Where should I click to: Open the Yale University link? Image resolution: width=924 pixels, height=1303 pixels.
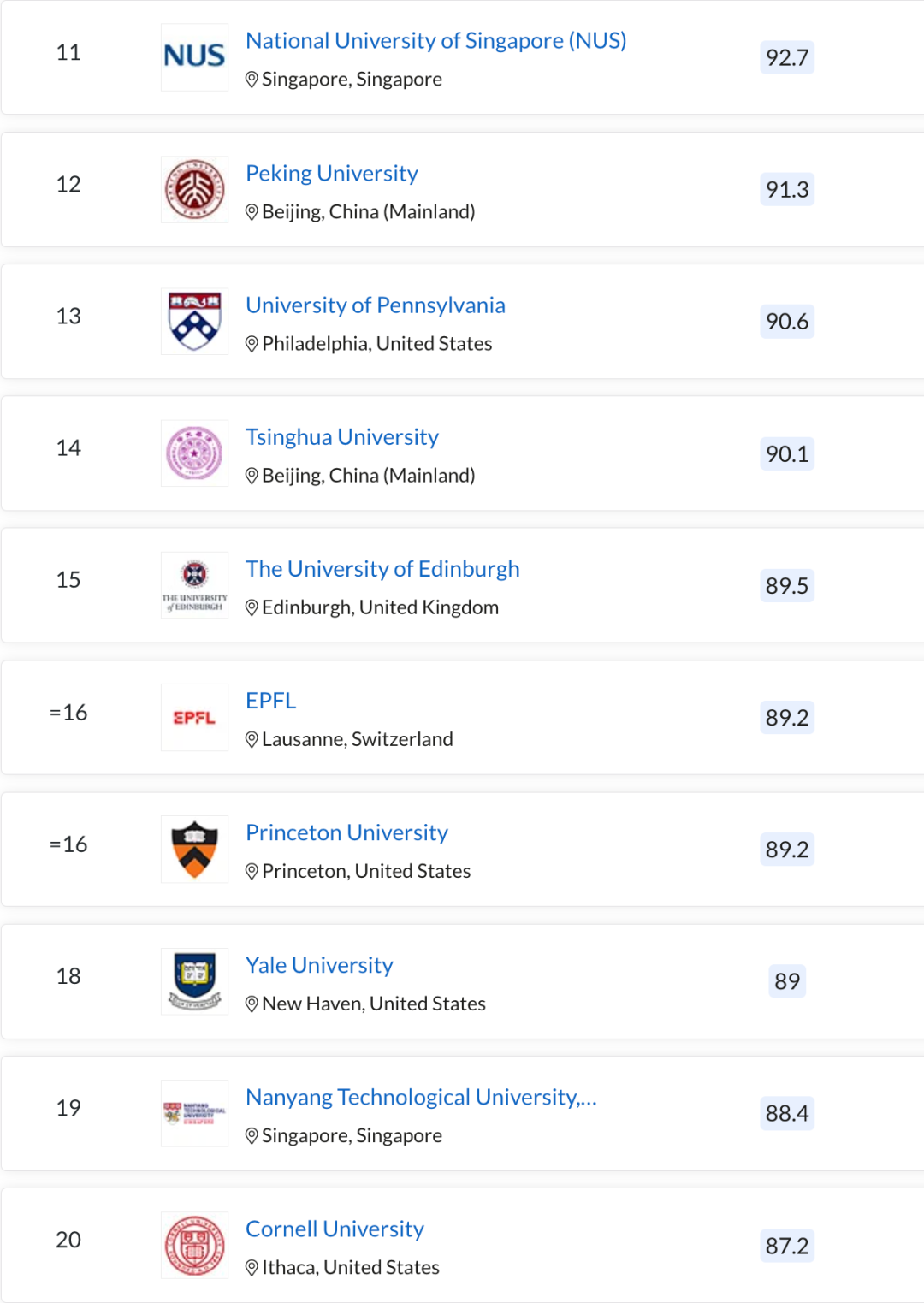[319, 965]
